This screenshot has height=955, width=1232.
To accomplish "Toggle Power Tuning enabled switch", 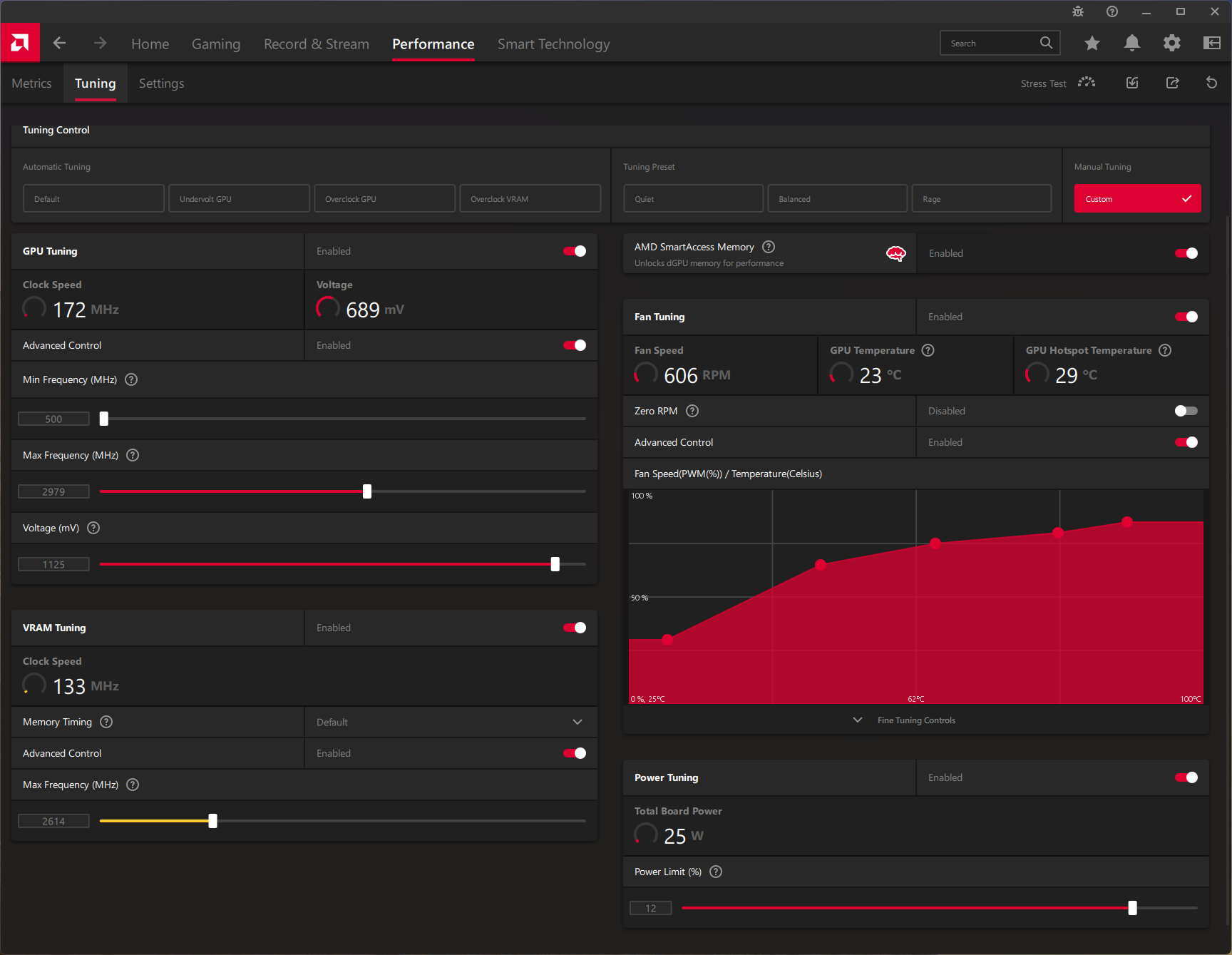I will point(1186,777).
